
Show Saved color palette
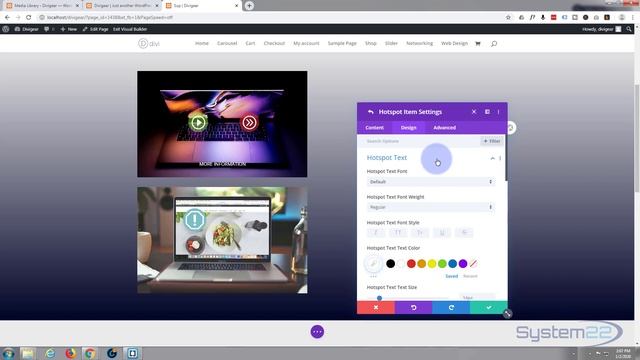click(451, 276)
